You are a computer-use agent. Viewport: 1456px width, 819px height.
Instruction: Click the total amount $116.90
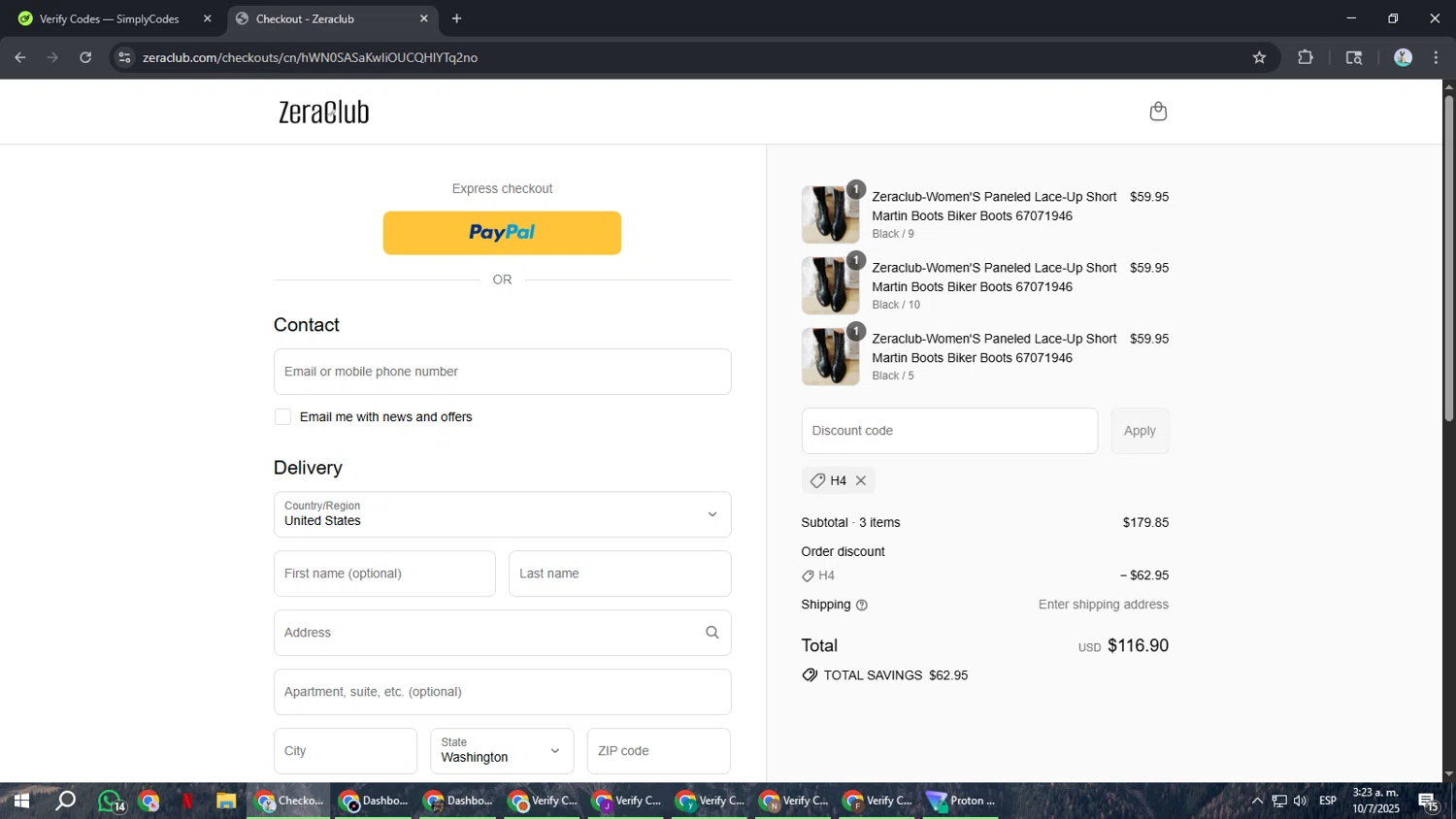click(1138, 646)
